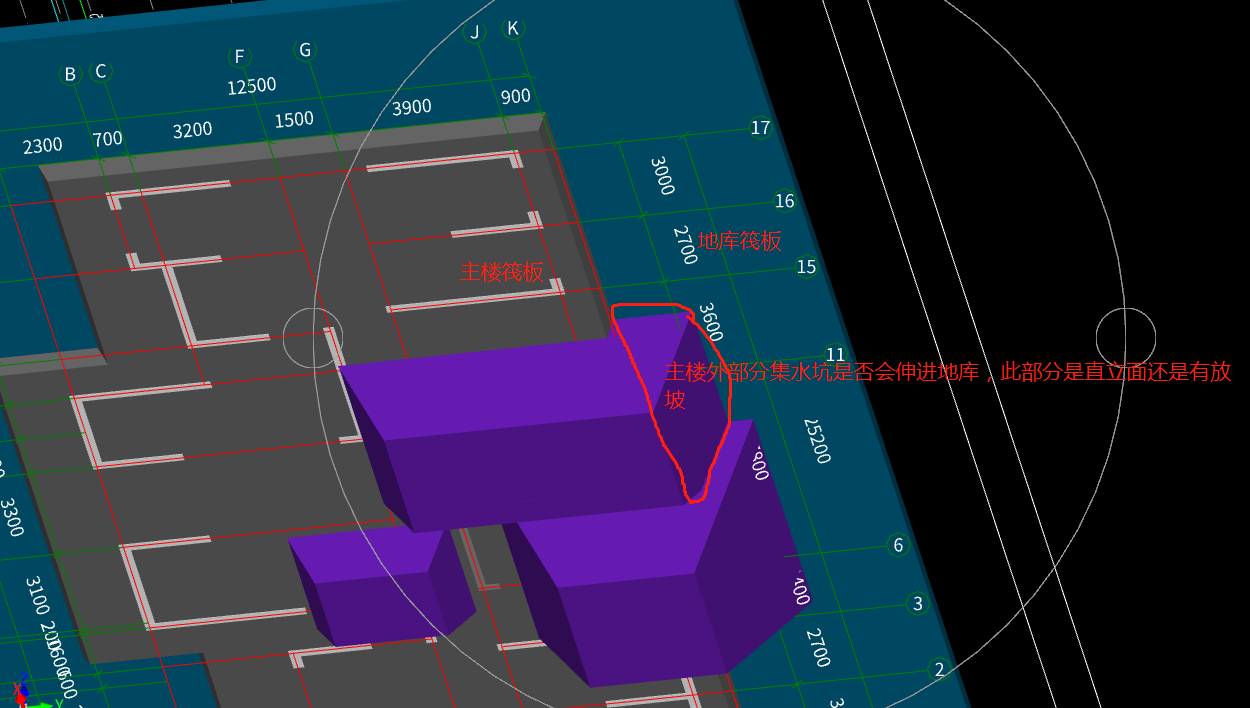Click the 3100 dimension on the left edge
The width and height of the screenshot is (1250, 708).
pyautogui.click(x=36, y=595)
